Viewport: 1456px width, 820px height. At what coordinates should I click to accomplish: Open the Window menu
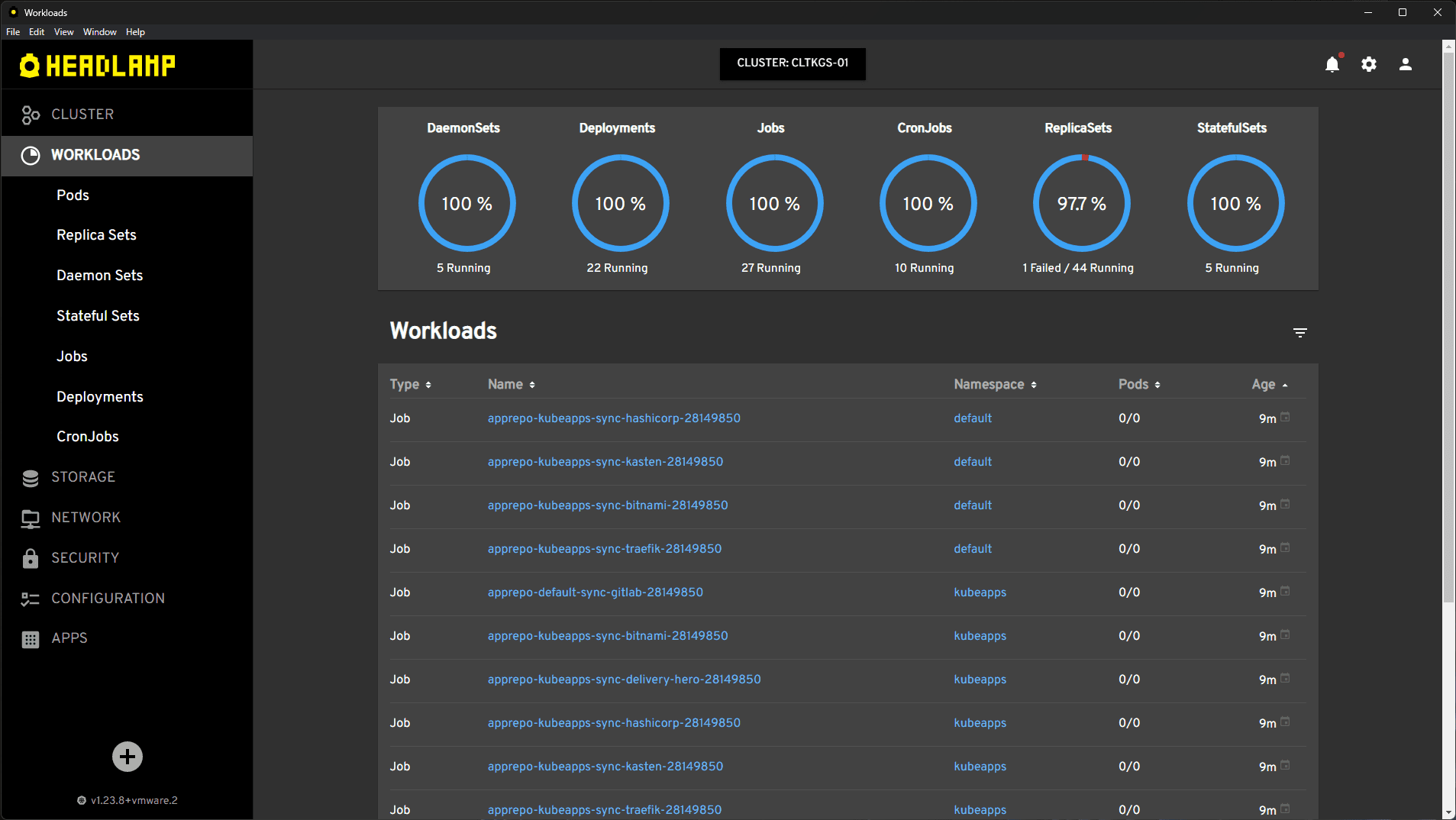(x=100, y=32)
